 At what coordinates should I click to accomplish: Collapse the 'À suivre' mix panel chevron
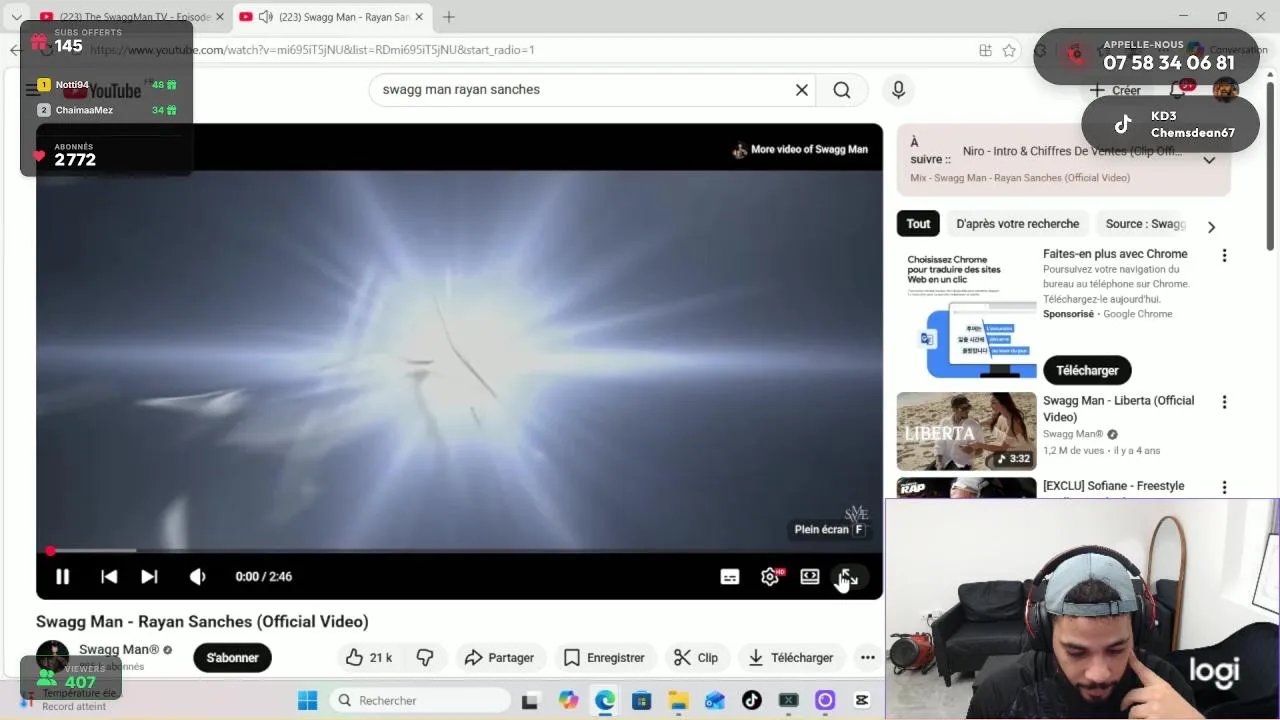click(x=1209, y=160)
